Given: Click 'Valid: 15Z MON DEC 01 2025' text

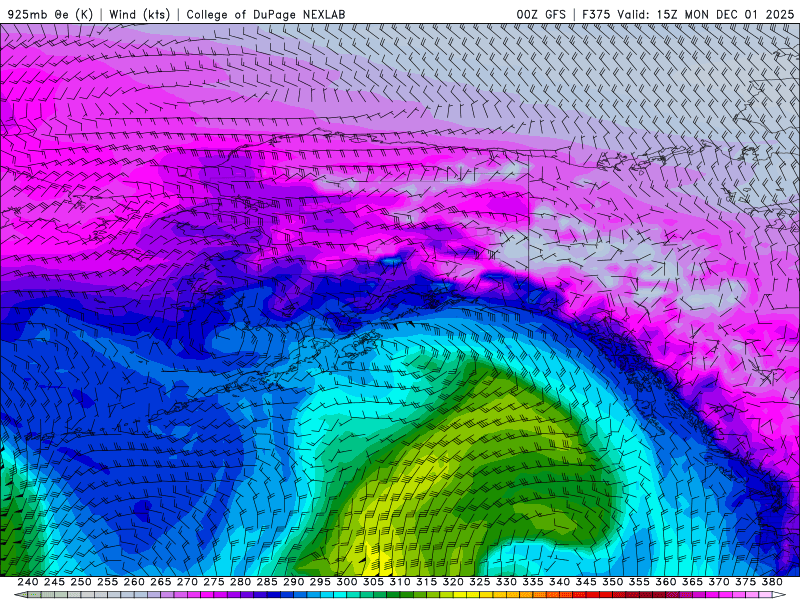Looking at the screenshot, I should point(706,14).
